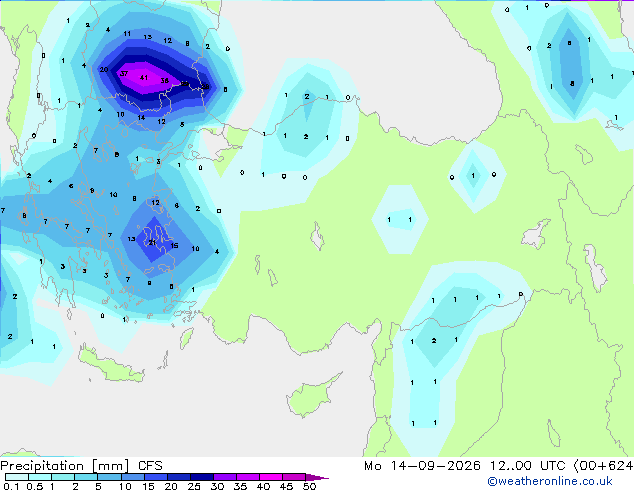Select the 45–50 mm legend swatch
The image size is (634, 490).
pyautogui.click(x=294, y=477)
